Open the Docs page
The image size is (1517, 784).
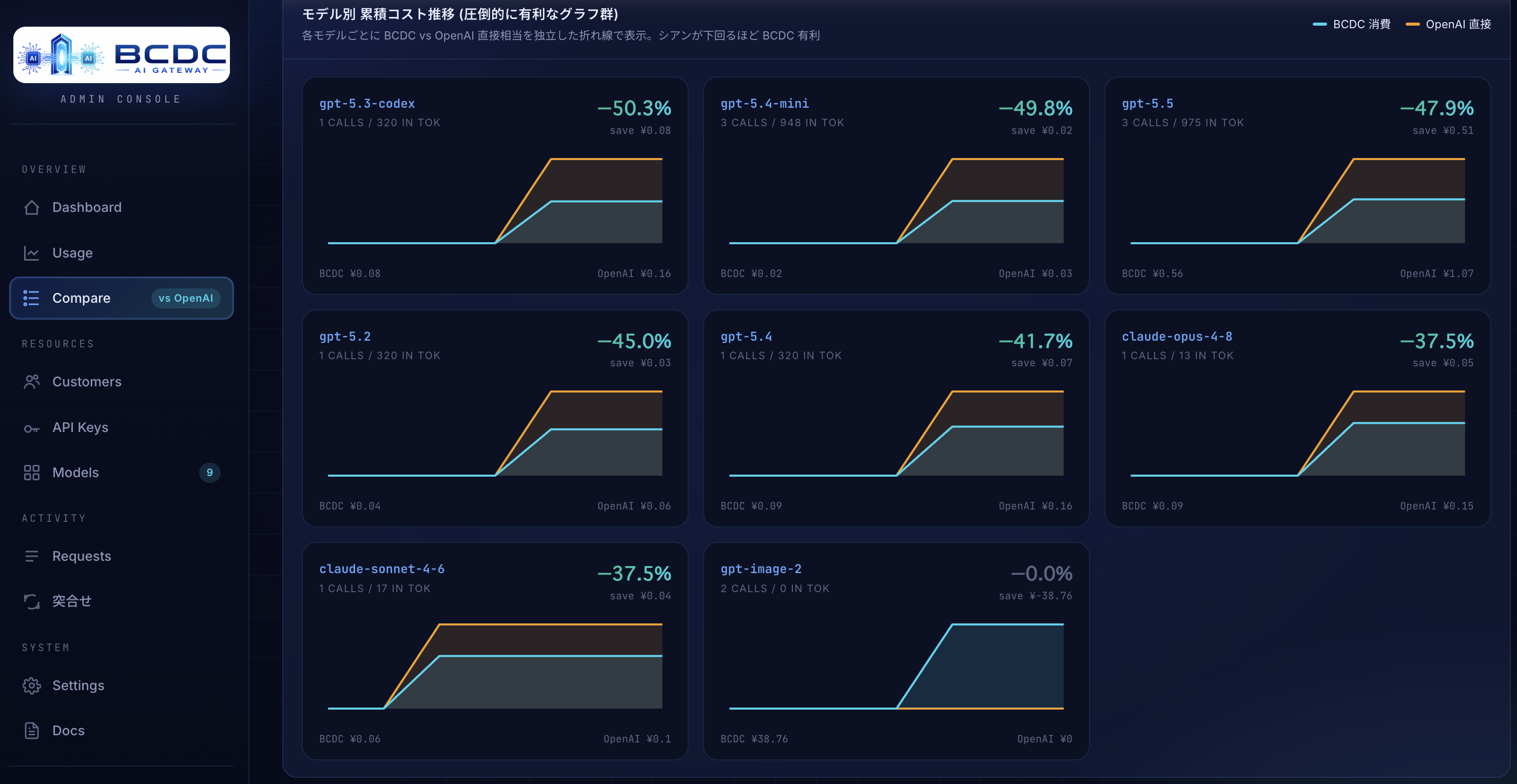click(x=121, y=731)
